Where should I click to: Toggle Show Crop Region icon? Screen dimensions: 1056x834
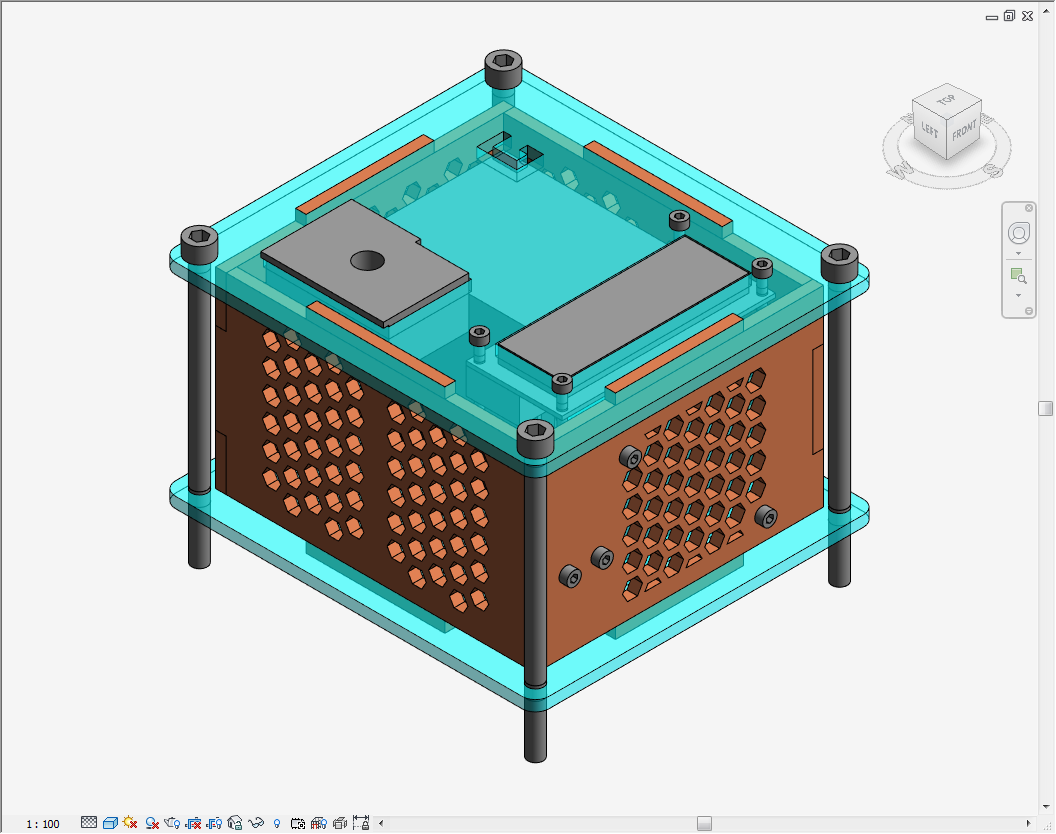pos(214,823)
